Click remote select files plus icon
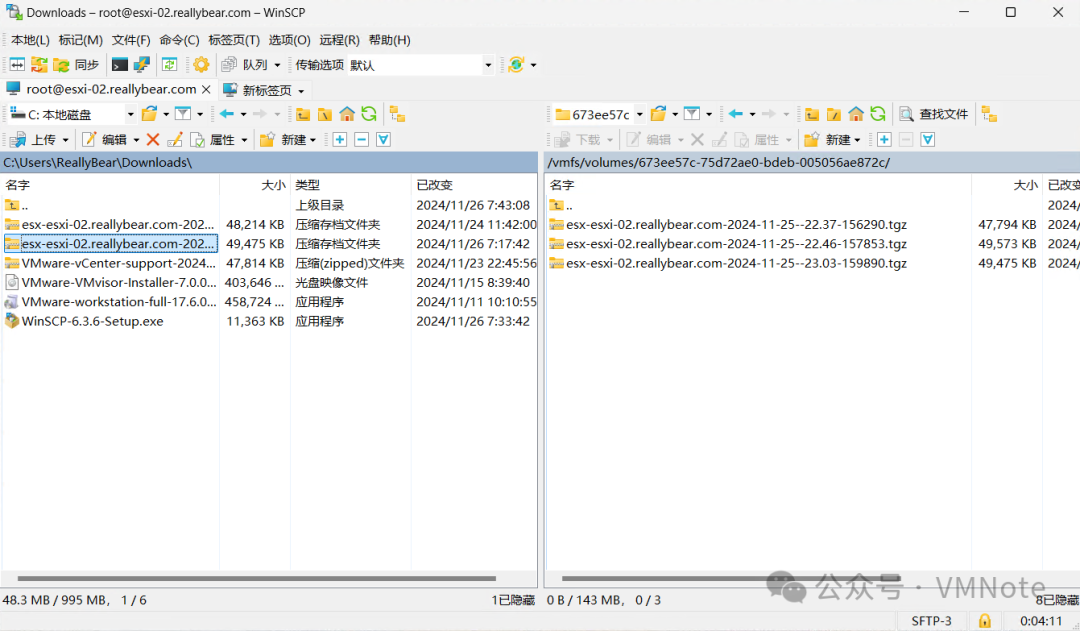 [x=884, y=140]
